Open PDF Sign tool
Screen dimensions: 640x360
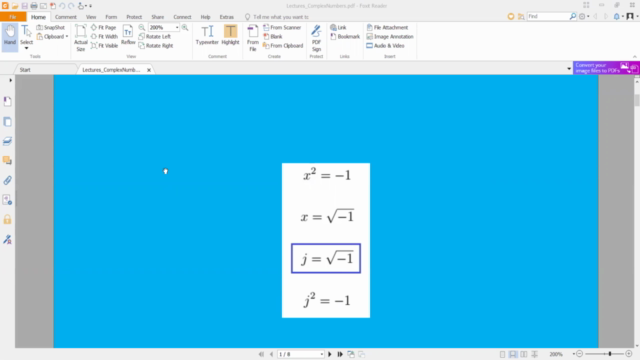(x=316, y=38)
